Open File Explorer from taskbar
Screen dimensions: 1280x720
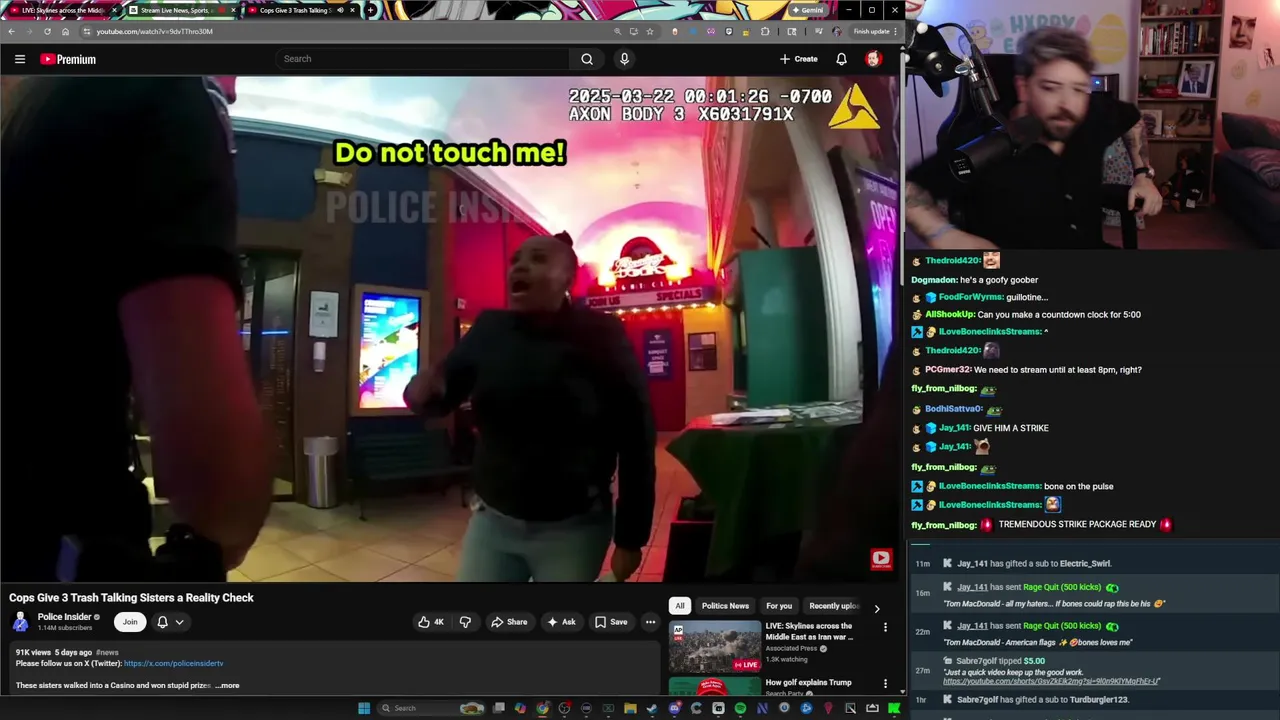[630, 708]
